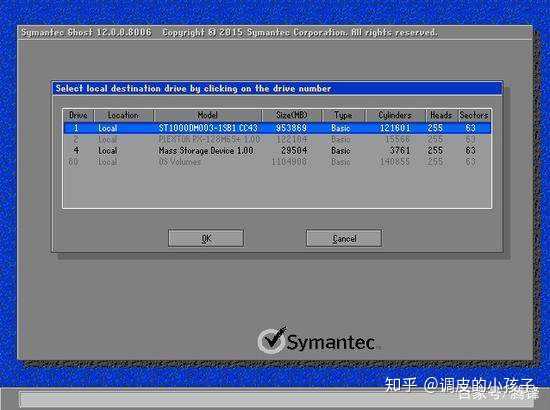The height and width of the screenshot is (410, 550).
Task: Click cylinders value 3761
Action: [400, 151]
